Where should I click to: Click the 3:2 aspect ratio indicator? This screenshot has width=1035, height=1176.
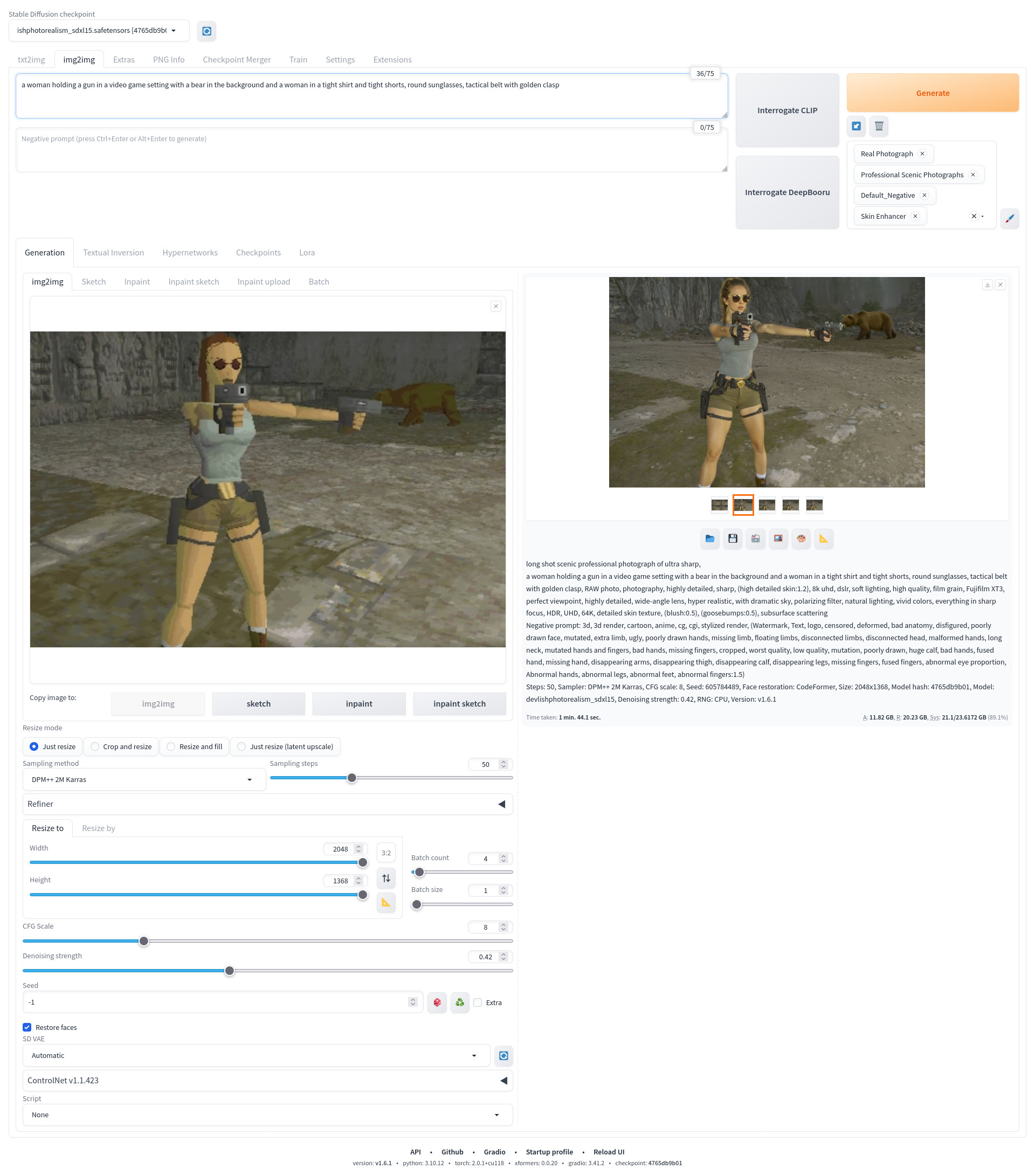[x=386, y=853]
